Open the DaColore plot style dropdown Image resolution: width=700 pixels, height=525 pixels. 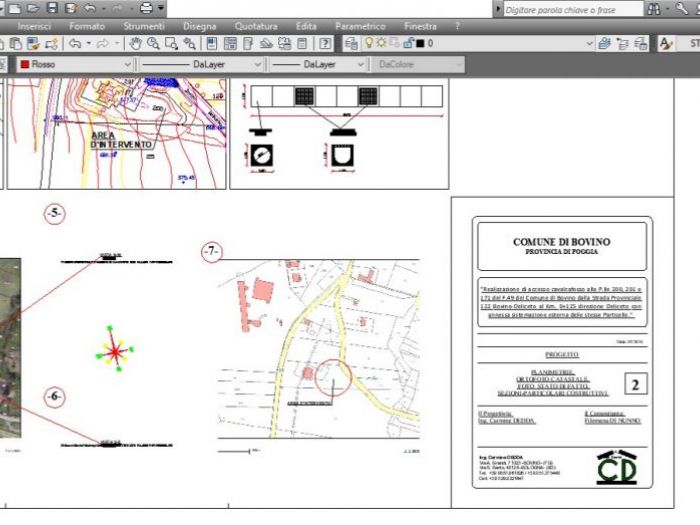pos(458,64)
